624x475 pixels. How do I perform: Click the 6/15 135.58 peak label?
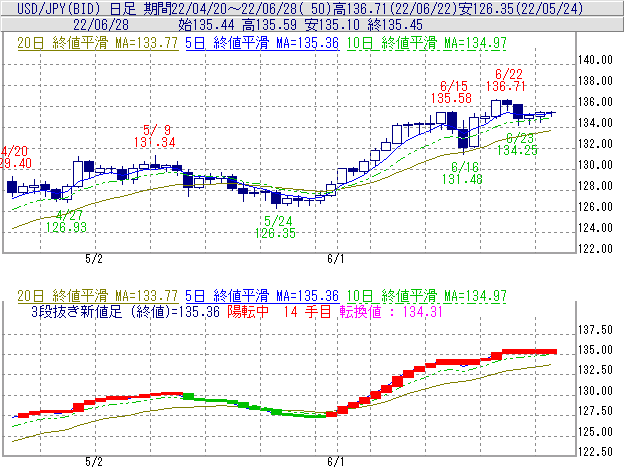click(x=452, y=92)
